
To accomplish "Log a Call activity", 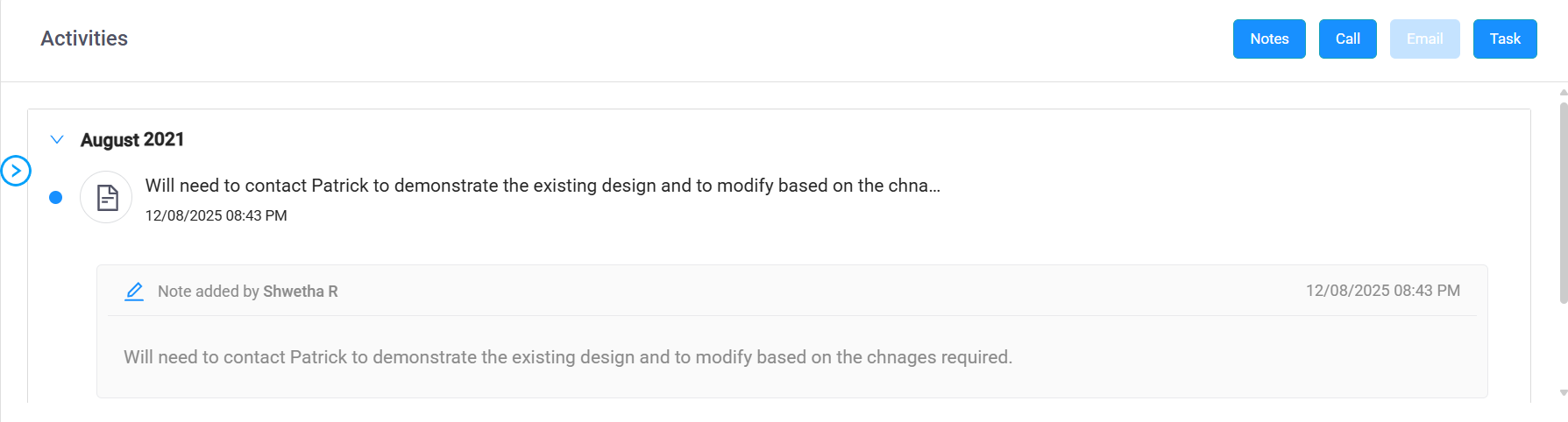I will [x=1347, y=39].
